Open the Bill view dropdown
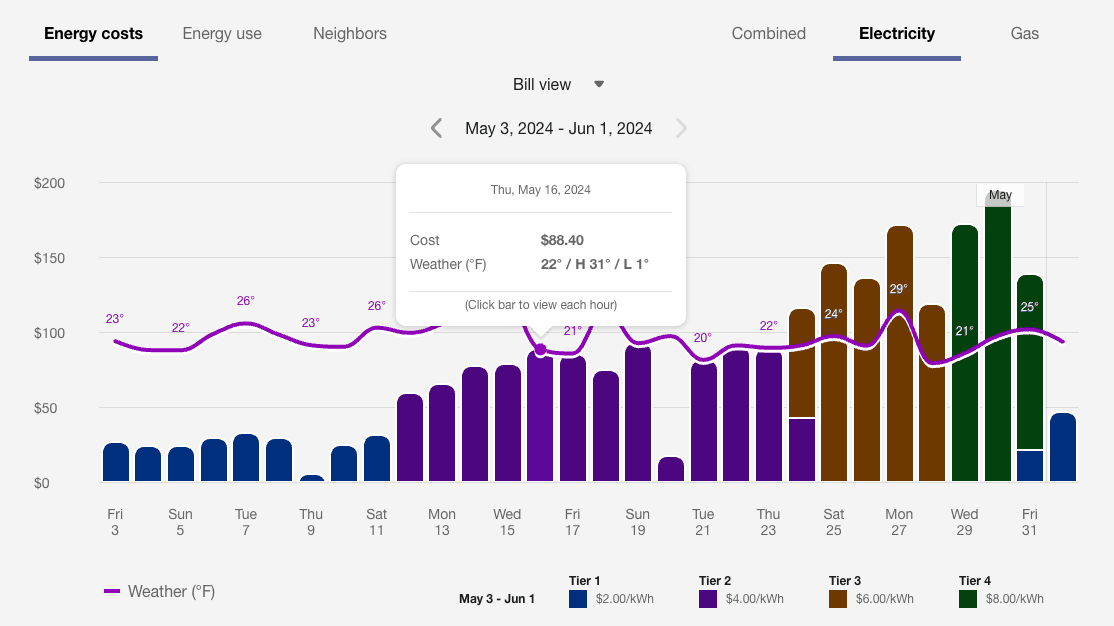 [559, 84]
